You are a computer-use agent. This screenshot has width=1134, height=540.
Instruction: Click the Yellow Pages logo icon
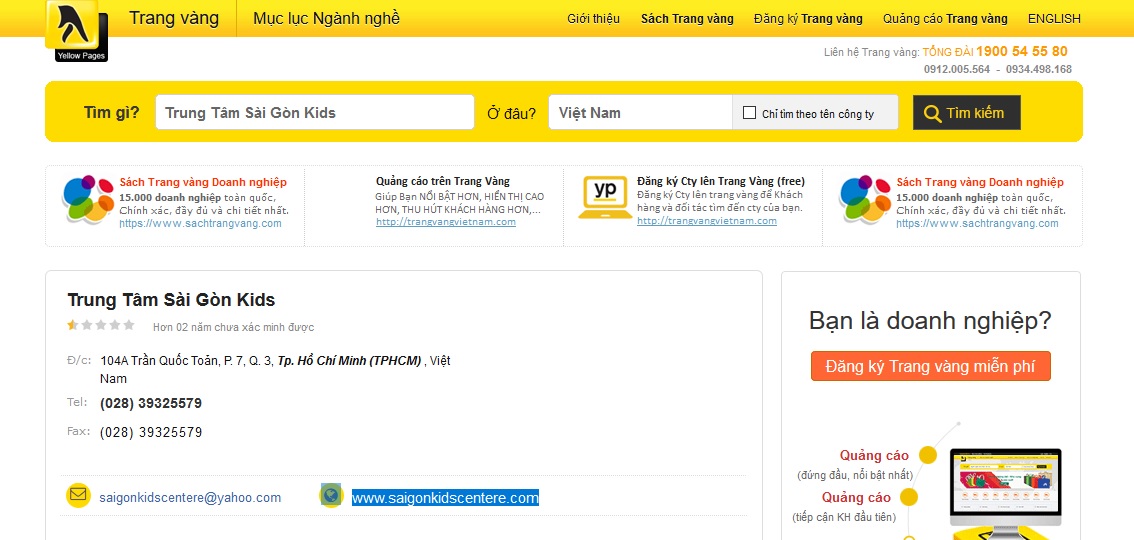[x=76, y=30]
